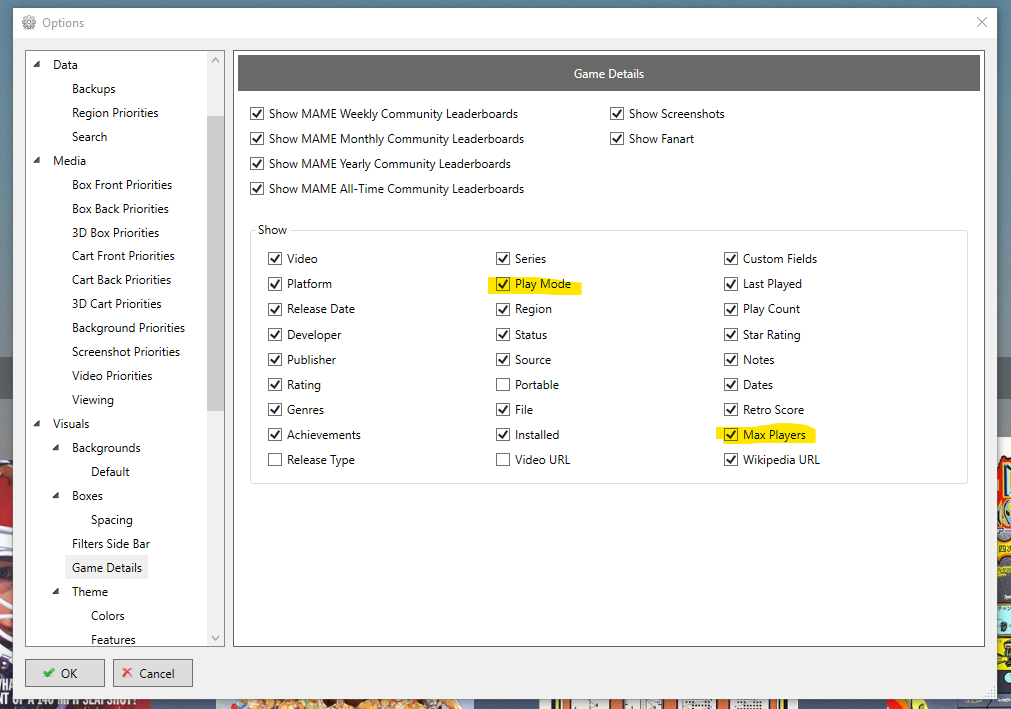Screen dimensions: 1011x709
Task: Close the Options dialog window
Action: click(980, 22)
